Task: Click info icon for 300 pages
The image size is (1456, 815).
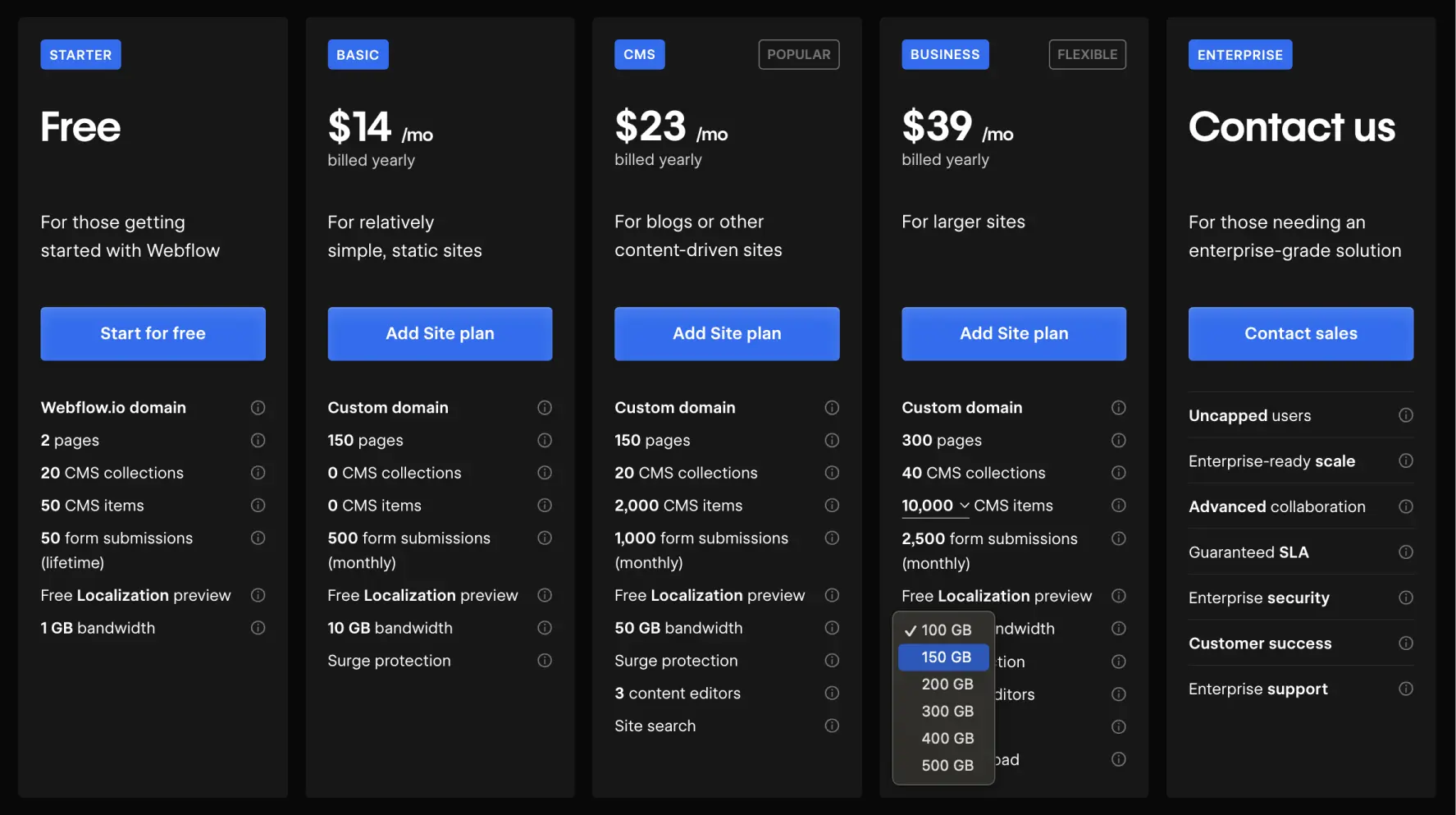Action: 1118,440
